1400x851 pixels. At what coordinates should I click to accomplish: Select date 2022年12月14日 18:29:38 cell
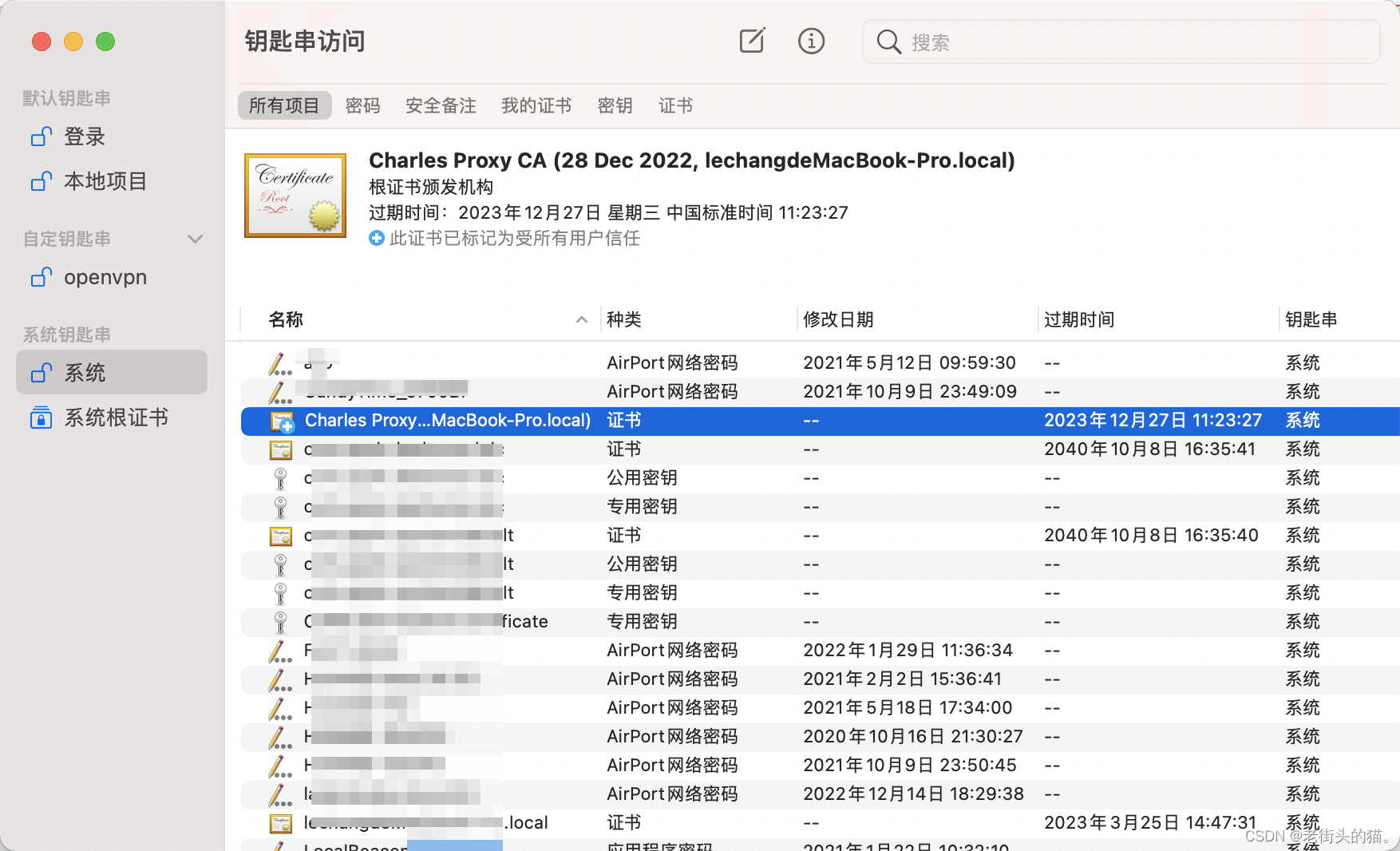click(913, 794)
